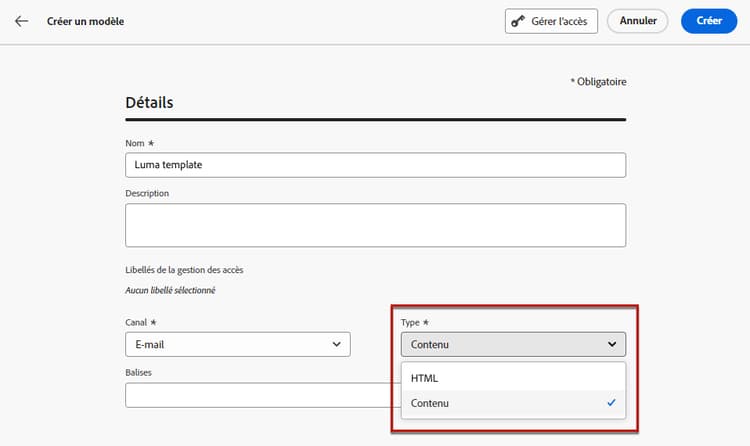This screenshot has height=446, width=750.
Task: Expand the Canal dropdown showing E-mail
Action: tap(237, 344)
